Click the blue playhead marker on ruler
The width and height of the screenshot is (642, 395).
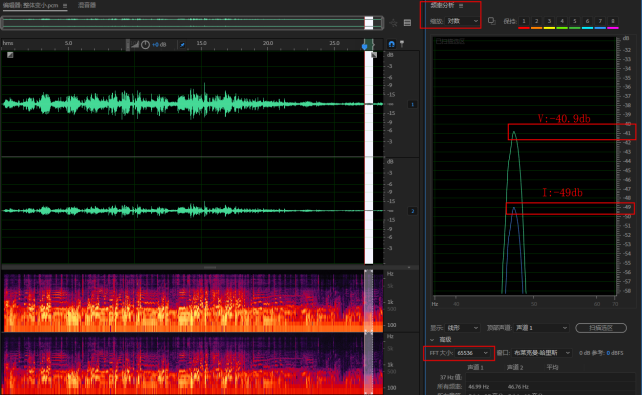pos(364,46)
